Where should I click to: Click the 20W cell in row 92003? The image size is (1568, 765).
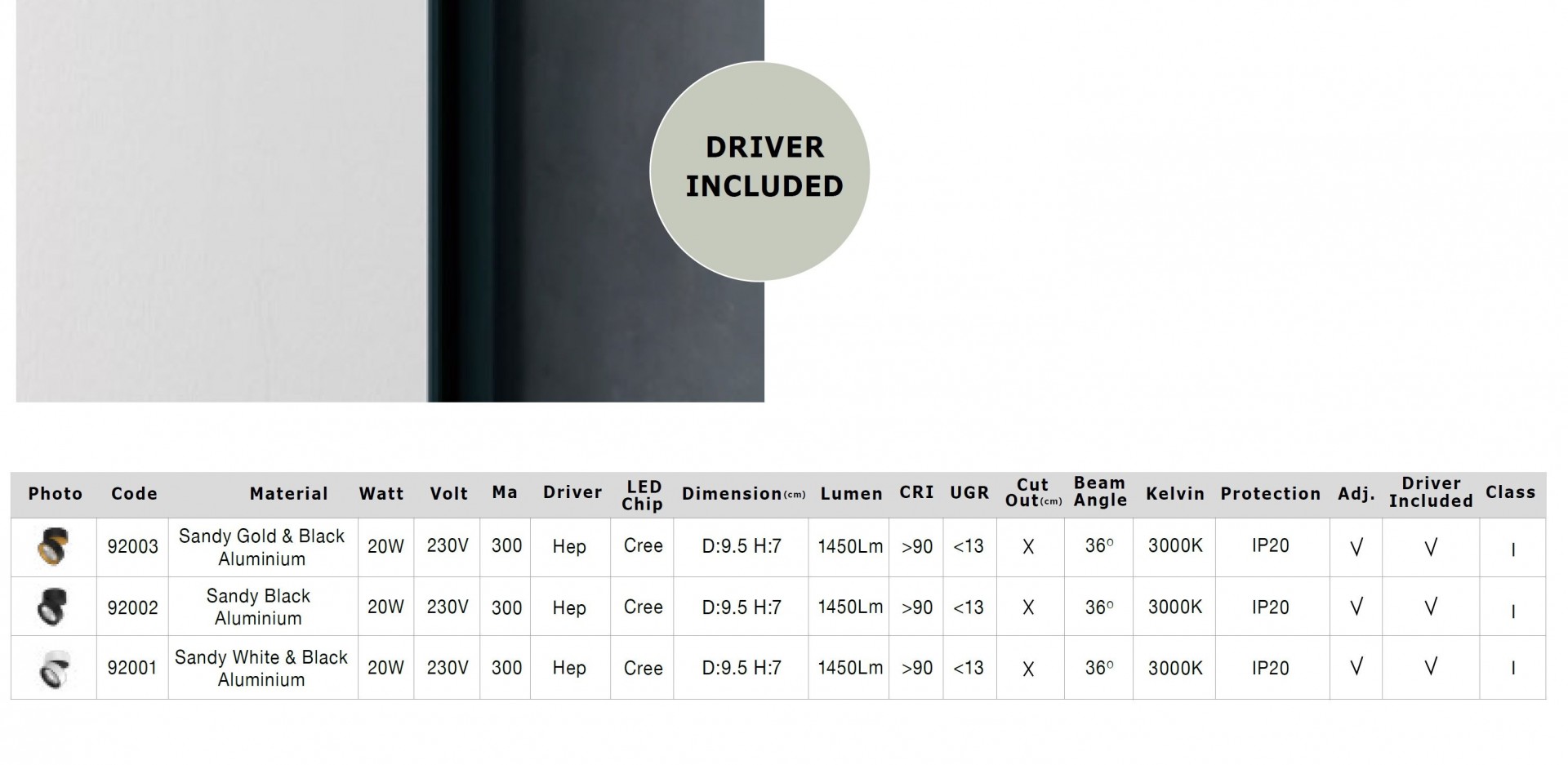pos(385,546)
